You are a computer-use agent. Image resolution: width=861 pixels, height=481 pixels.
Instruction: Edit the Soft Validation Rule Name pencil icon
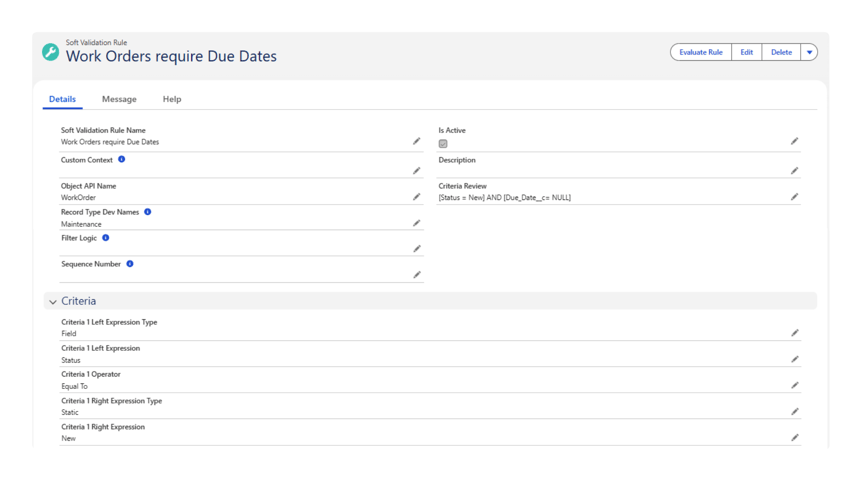pyautogui.click(x=417, y=142)
